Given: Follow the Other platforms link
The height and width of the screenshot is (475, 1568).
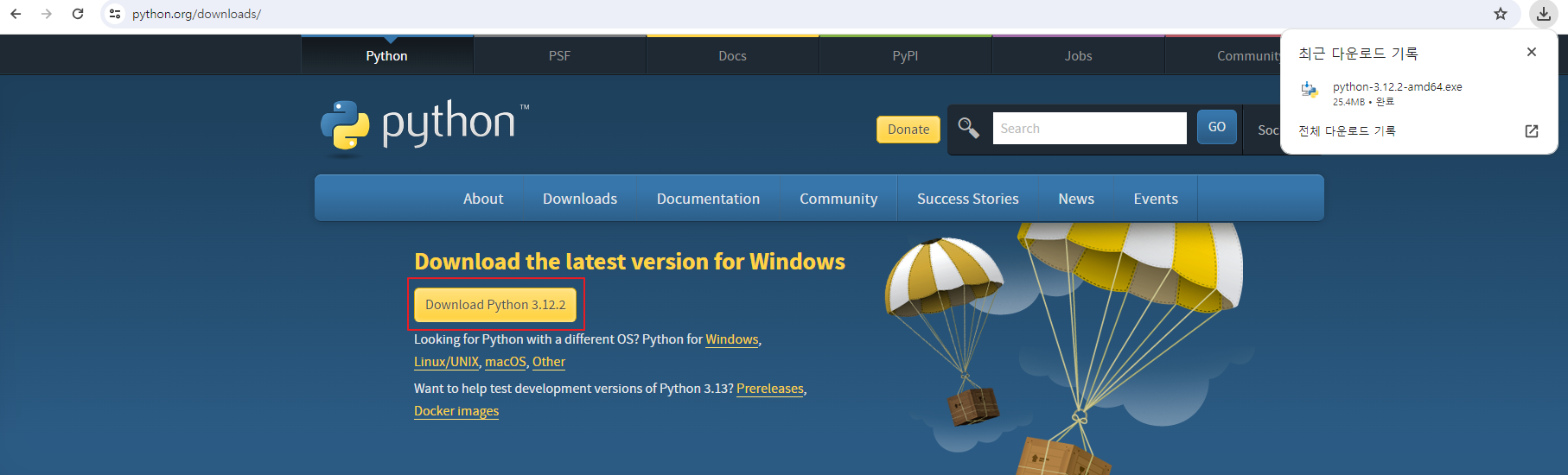Looking at the screenshot, I should click(549, 362).
